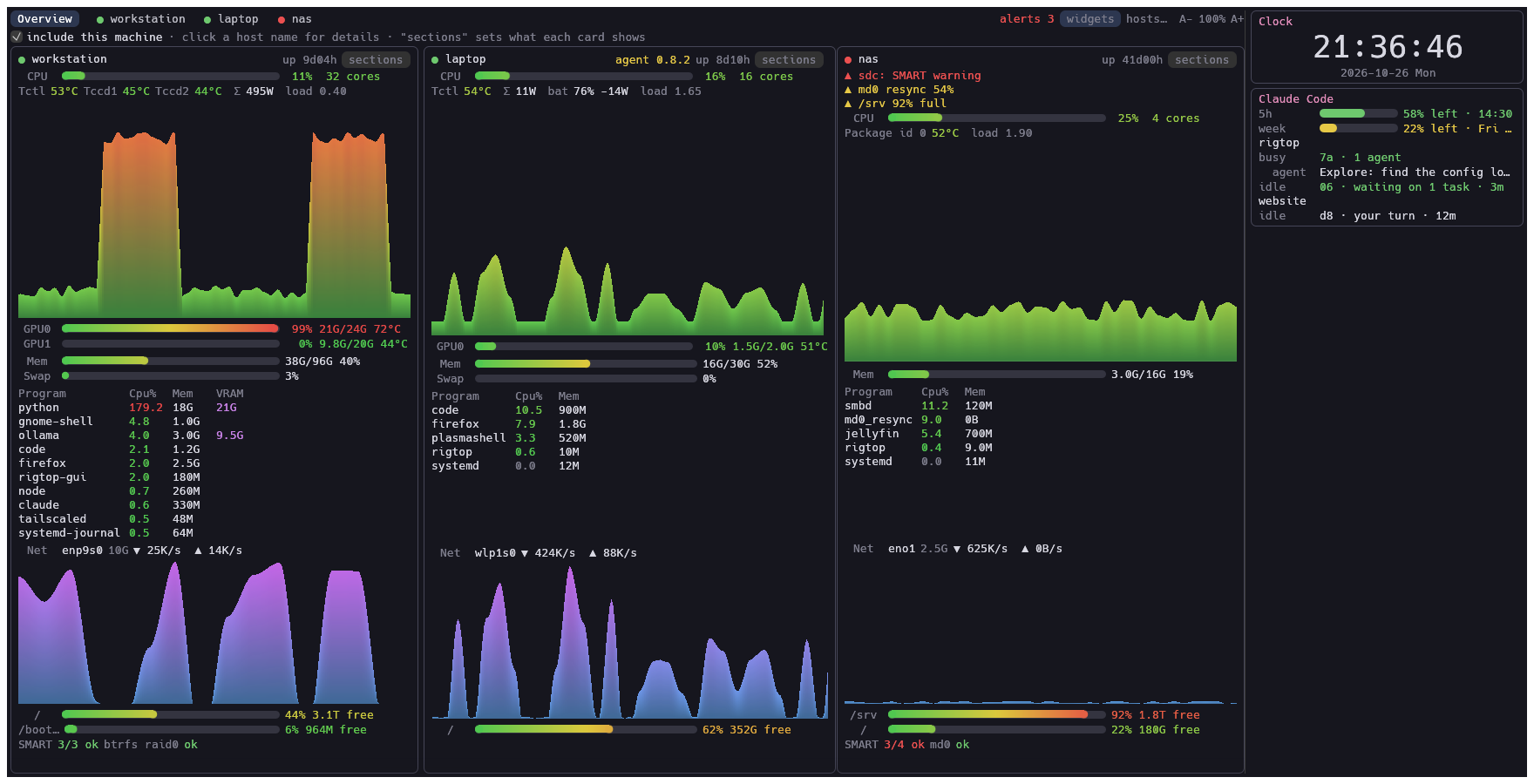Open the Overview tab
The height and width of the screenshot is (784, 1534).
tap(44, 19)
